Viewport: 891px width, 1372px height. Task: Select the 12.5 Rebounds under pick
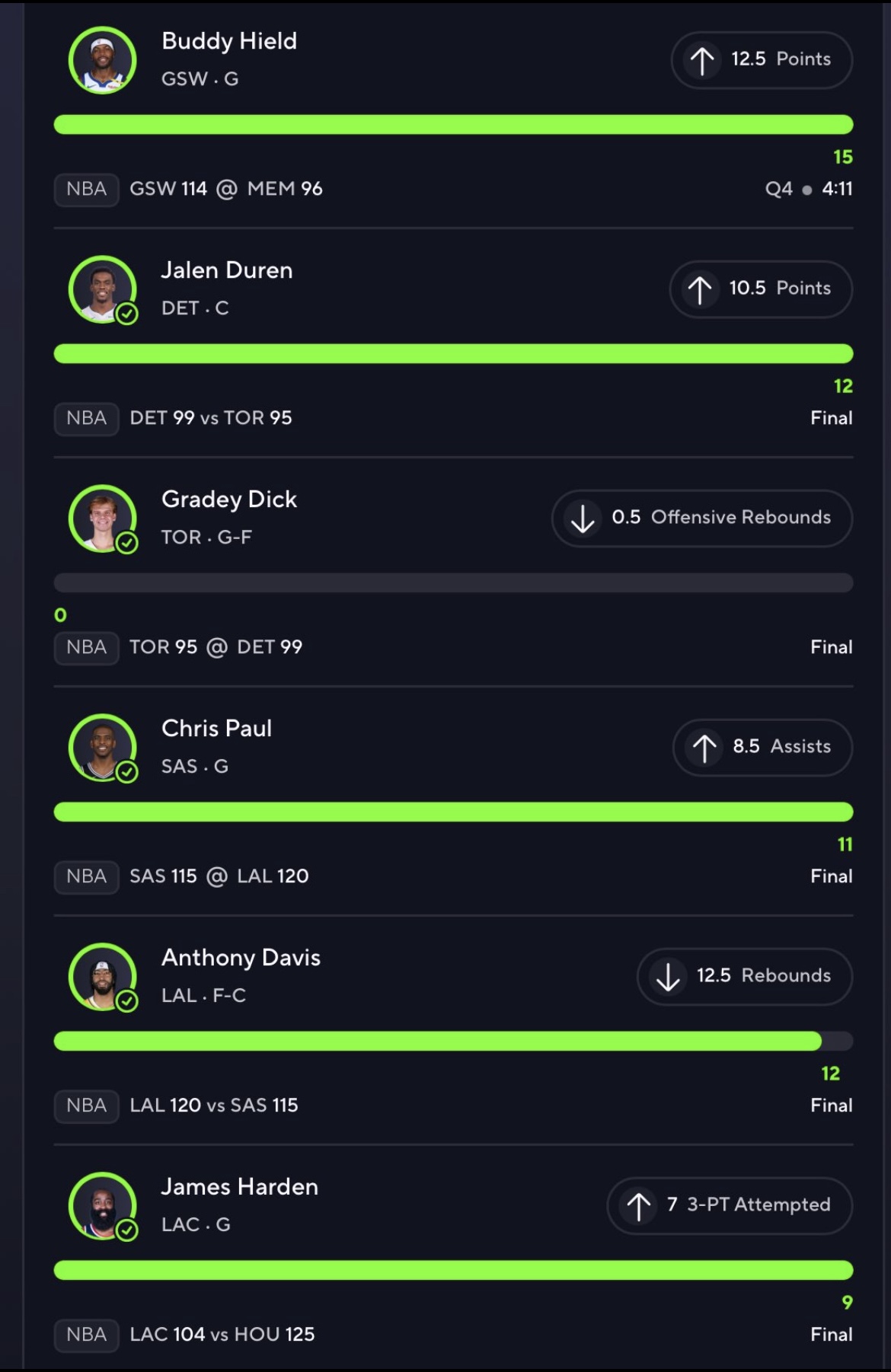pyautogui.click(x=745, y=977)
